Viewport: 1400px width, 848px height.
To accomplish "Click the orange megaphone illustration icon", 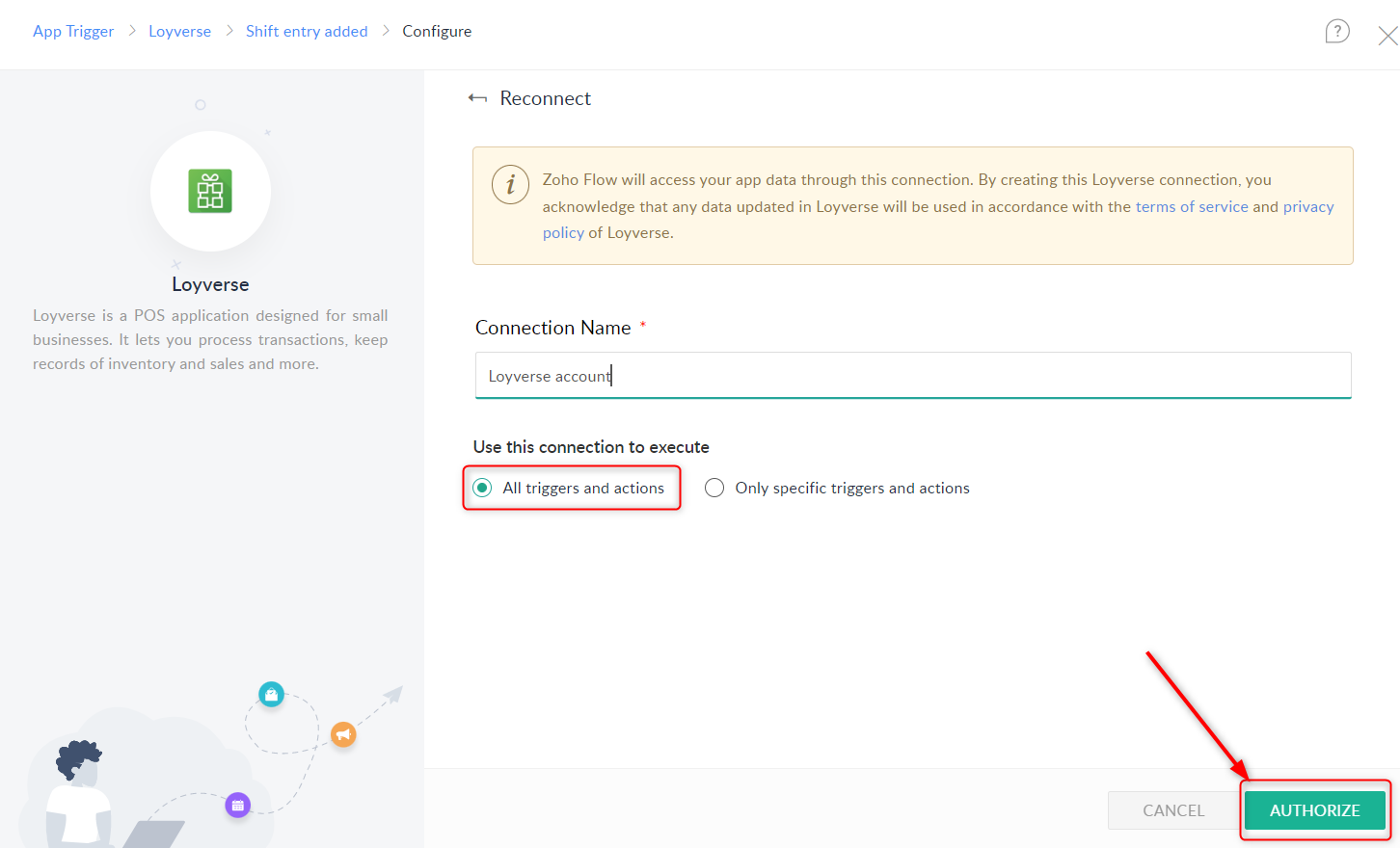I will point(343,734).
